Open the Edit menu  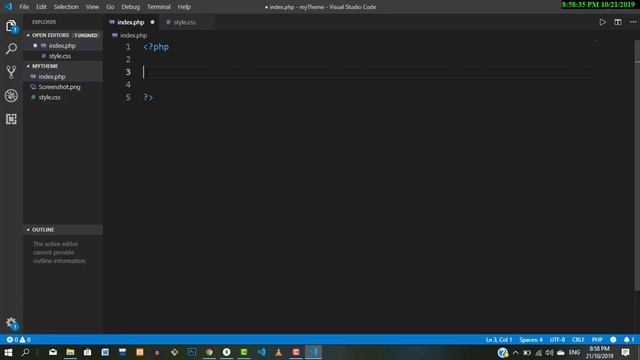point(41,7)
